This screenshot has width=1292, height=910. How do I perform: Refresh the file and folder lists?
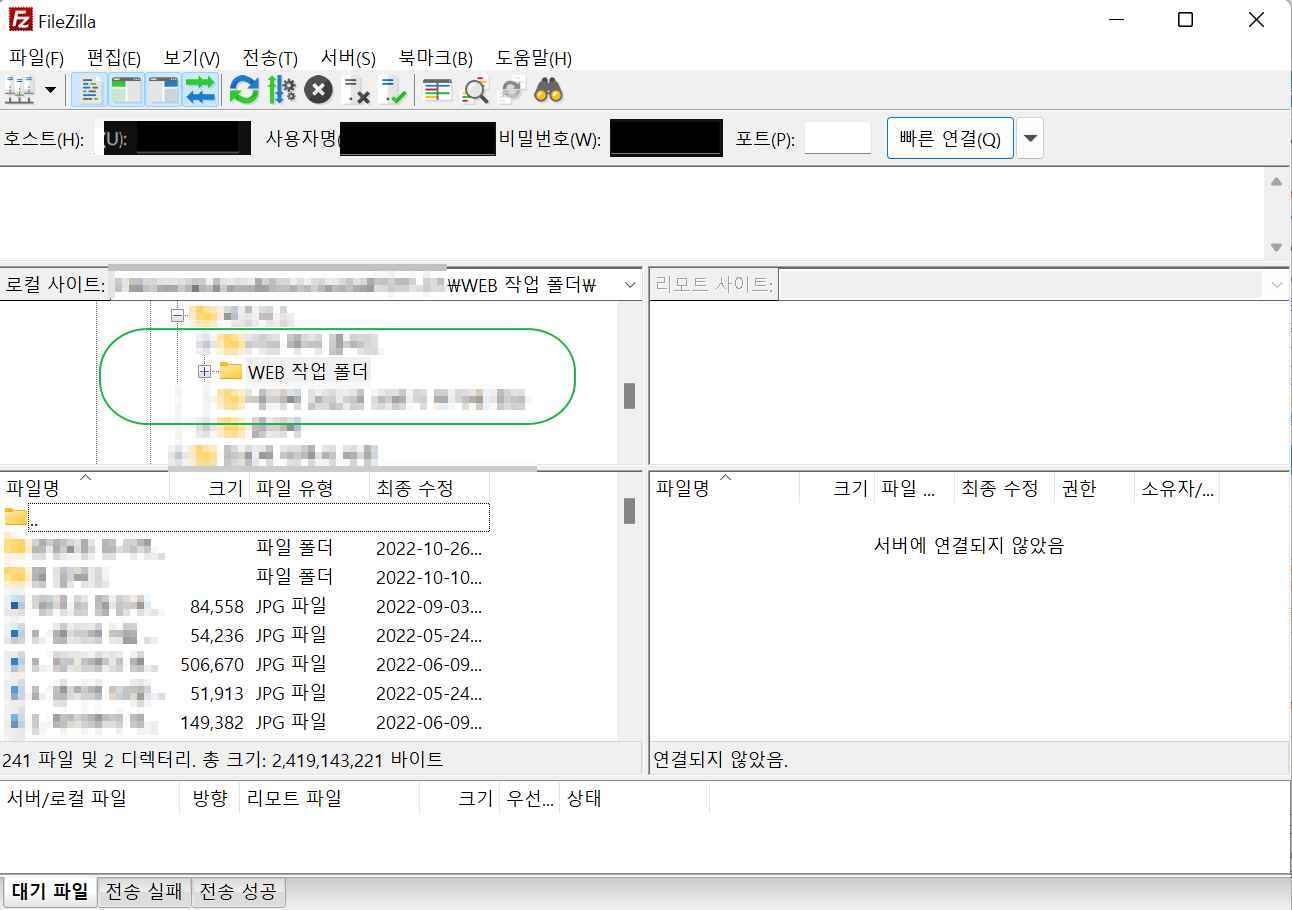244,90
